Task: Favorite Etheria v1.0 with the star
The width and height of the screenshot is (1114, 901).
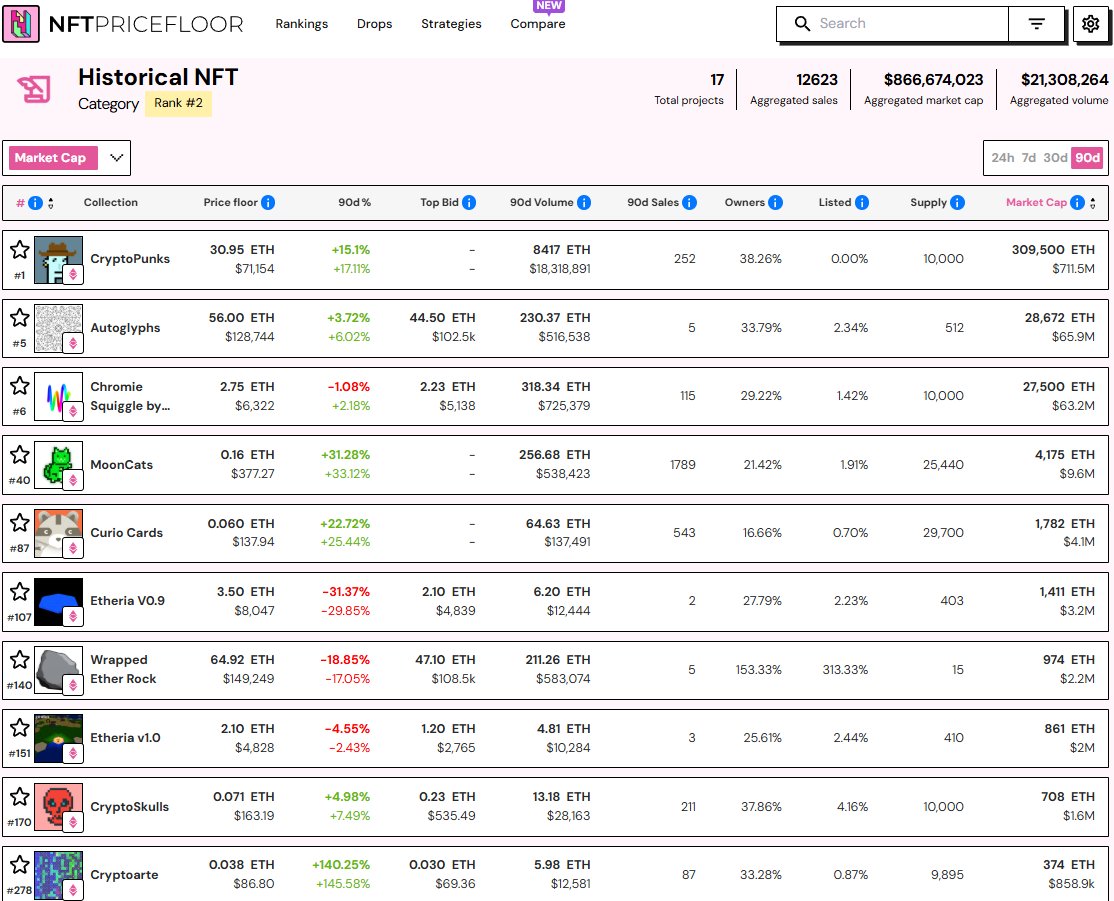Action: [x=20, y=728]
